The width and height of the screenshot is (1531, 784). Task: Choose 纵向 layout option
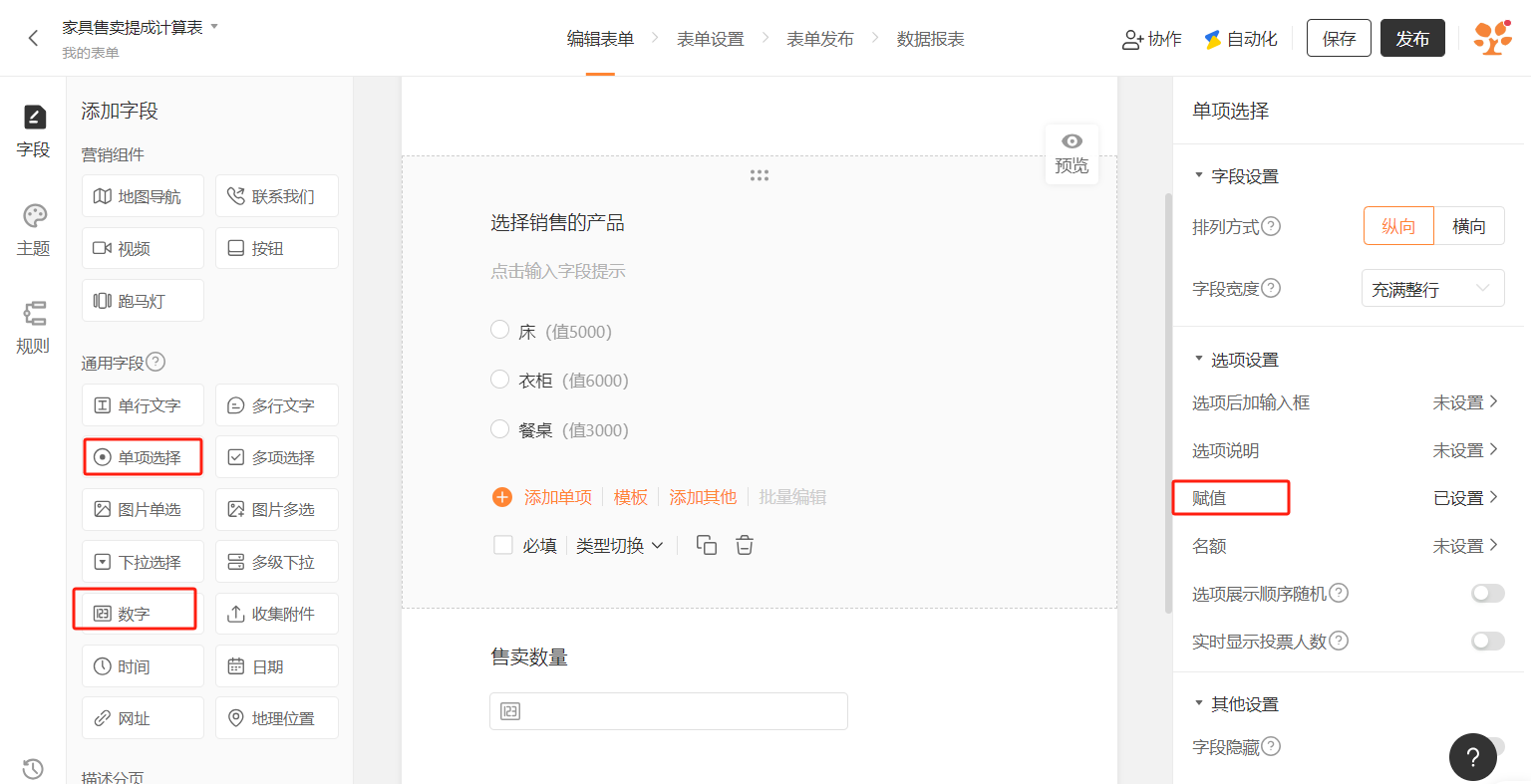pos(1398,226)
